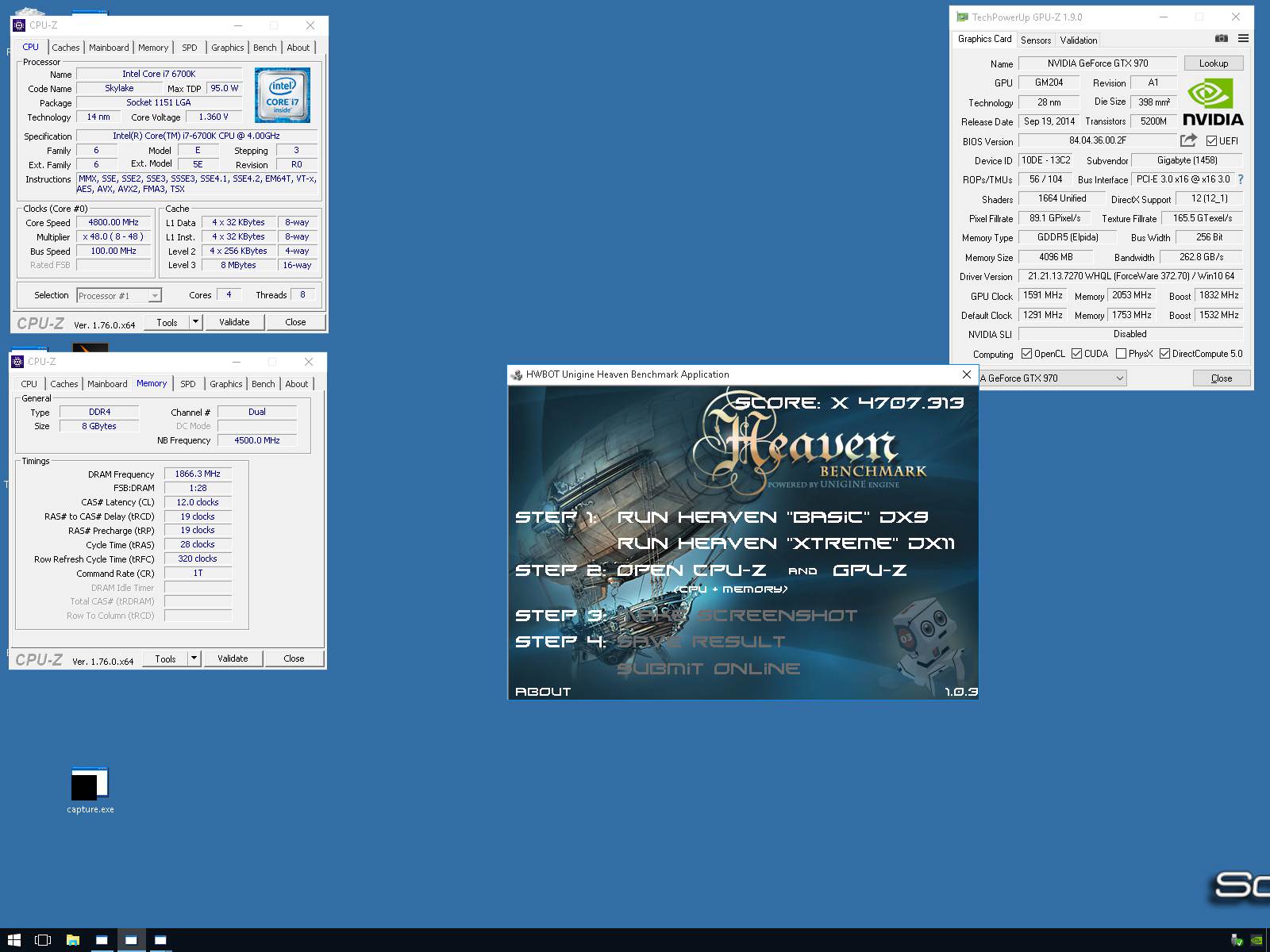Screen dimensions: 1270x952
Task: Click the Bus Interface question mark
Action: point(1241,179)
